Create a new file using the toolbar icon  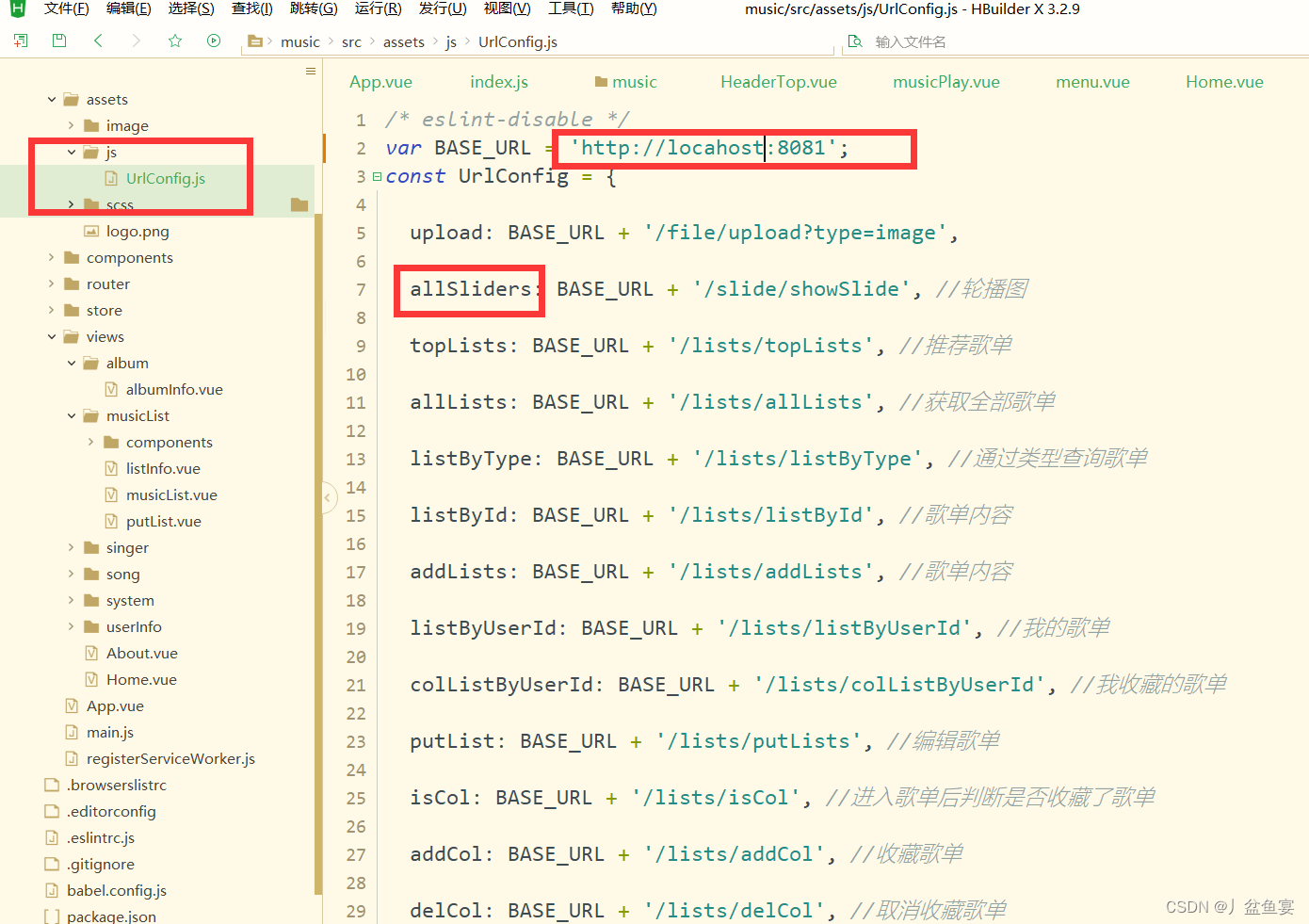coord(20,41)
